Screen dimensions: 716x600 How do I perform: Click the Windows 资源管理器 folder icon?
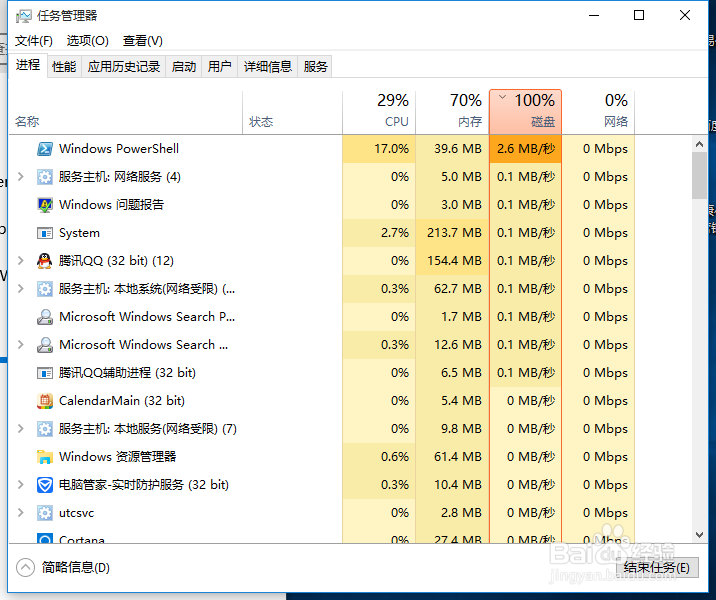coord(45,457)
